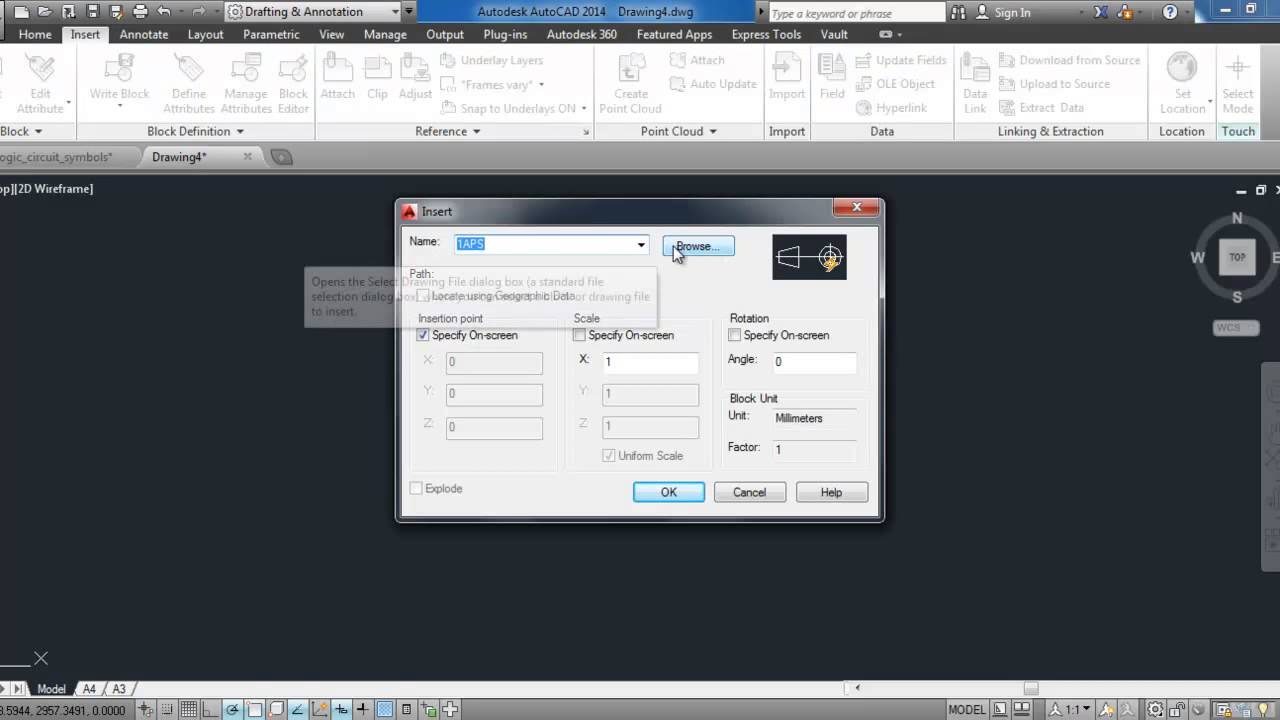Toggle Ortho Mode in status bar
This screenshot has height=720, width=1280.
pyautogui.click(x=210, y=710)
